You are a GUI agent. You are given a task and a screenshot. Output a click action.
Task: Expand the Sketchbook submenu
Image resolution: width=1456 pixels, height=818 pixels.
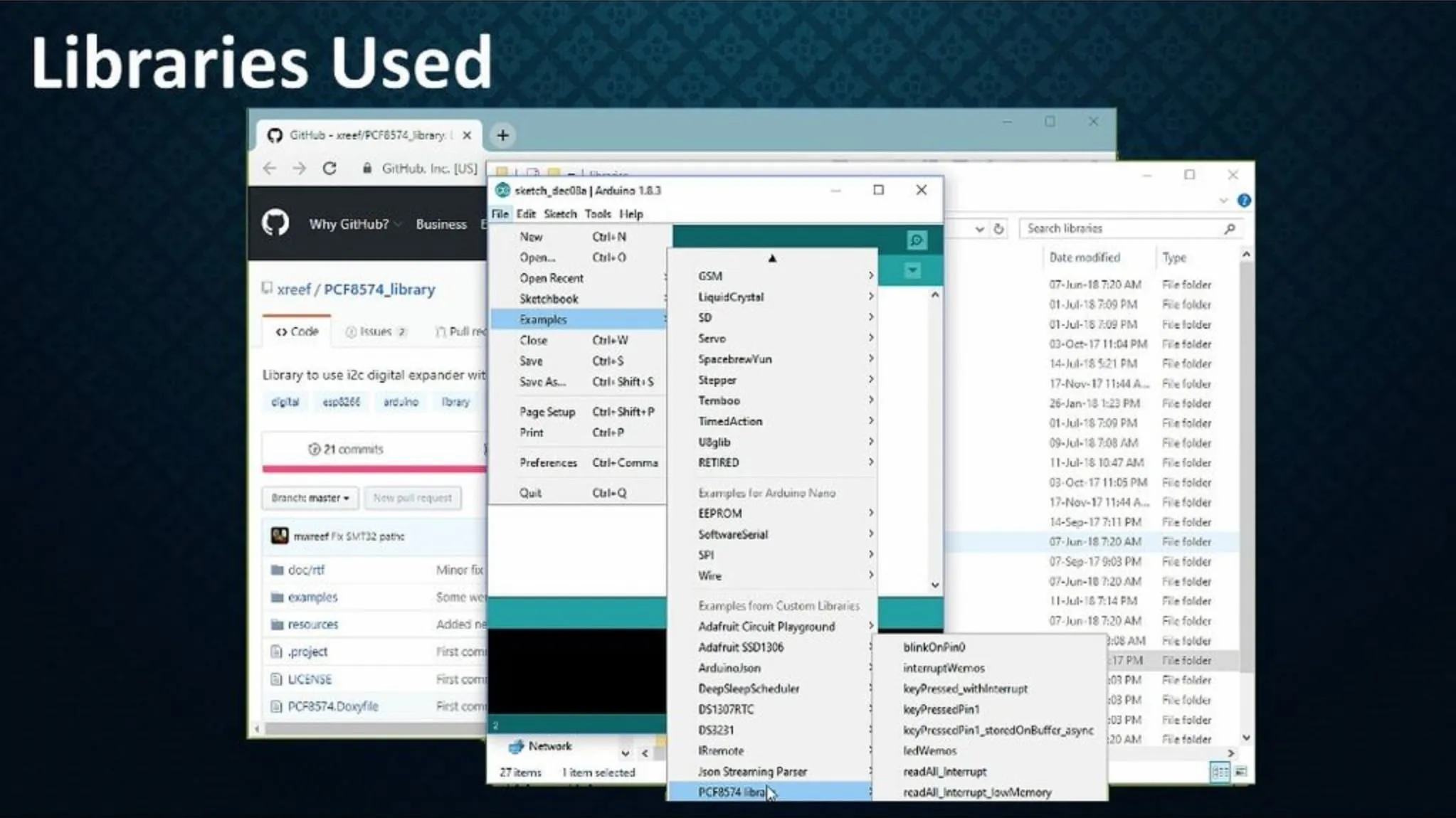pyautogui.click(x=578, y=299)
